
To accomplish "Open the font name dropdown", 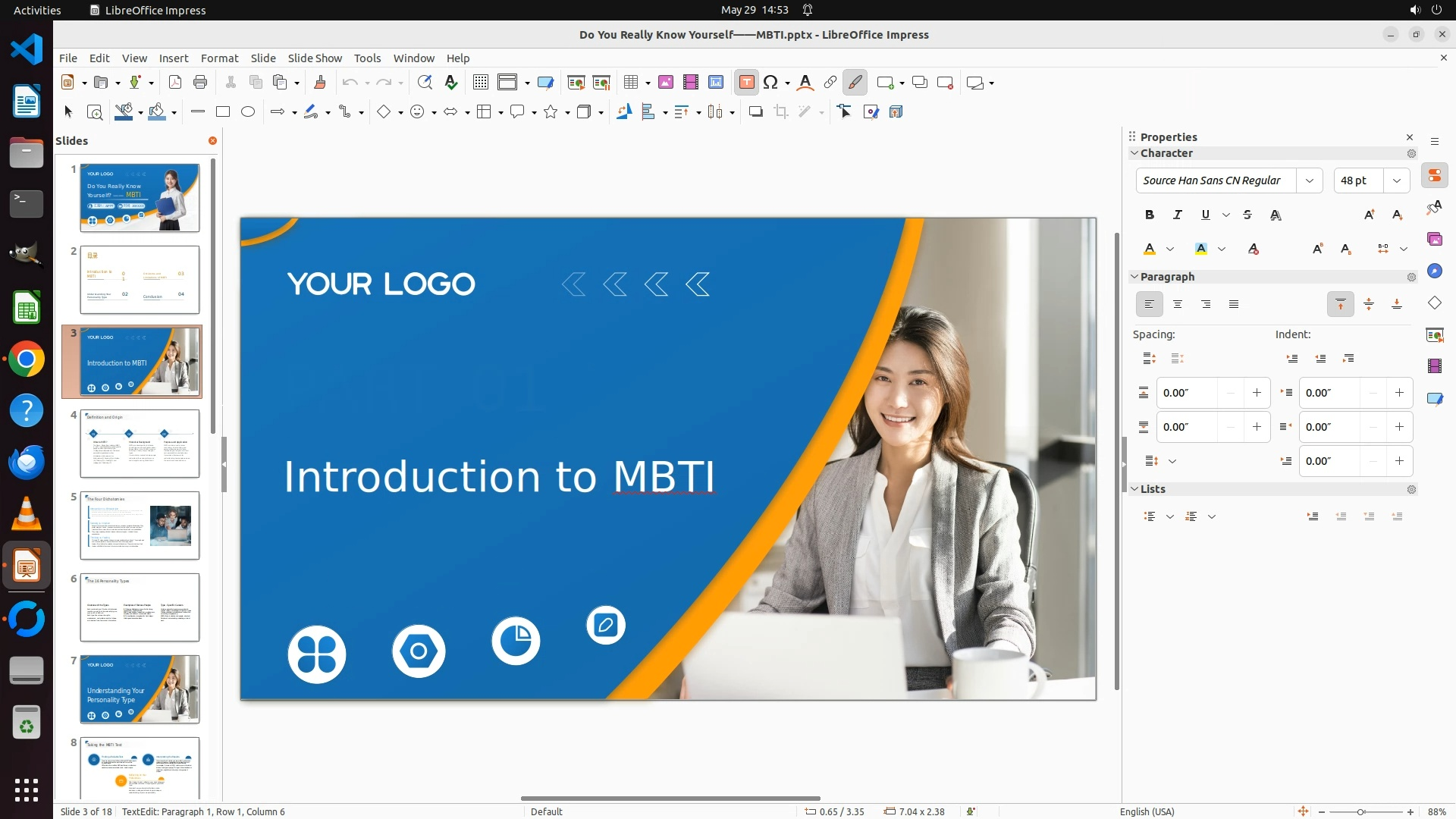I will (1309, 180).
